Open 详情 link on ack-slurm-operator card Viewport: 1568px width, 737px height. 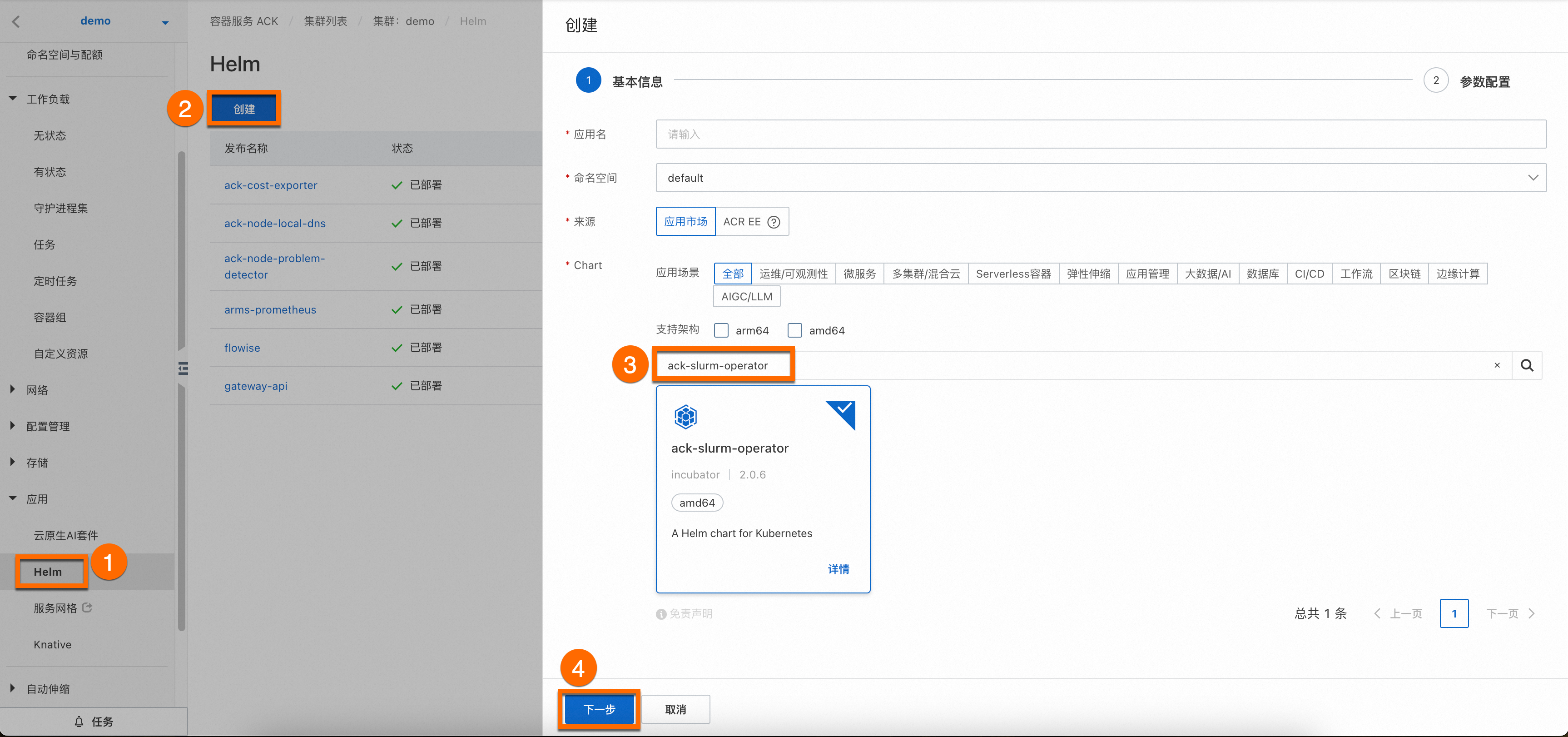[x=838, y=569]
